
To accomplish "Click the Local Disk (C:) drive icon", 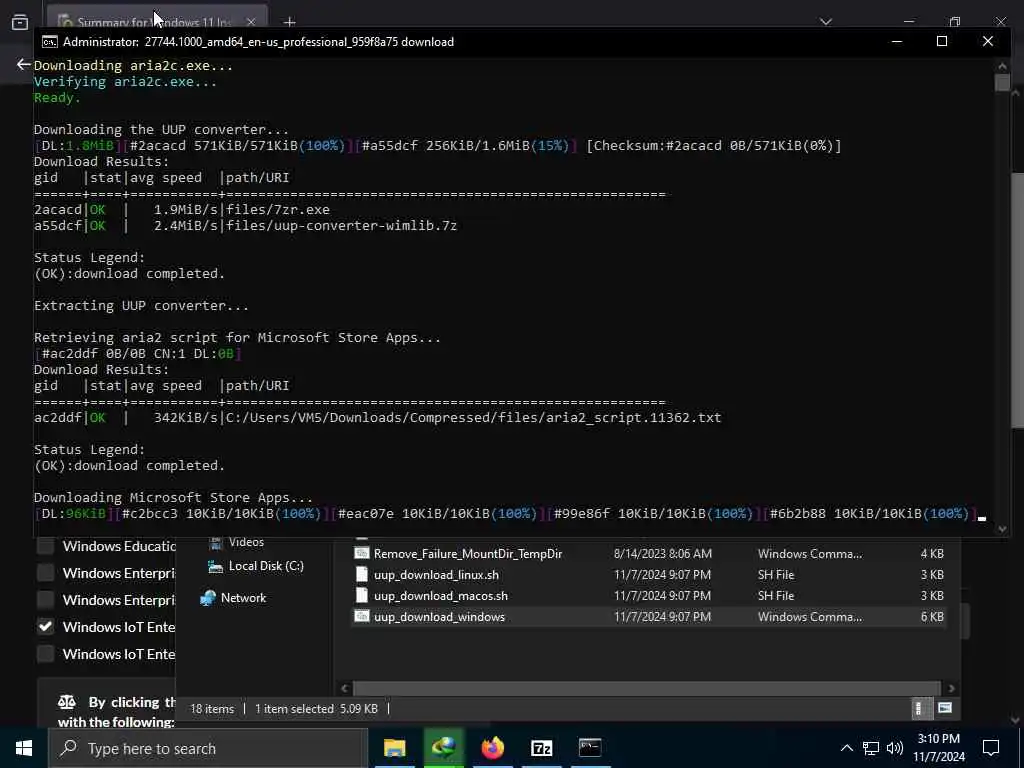I will pos(215,566).
